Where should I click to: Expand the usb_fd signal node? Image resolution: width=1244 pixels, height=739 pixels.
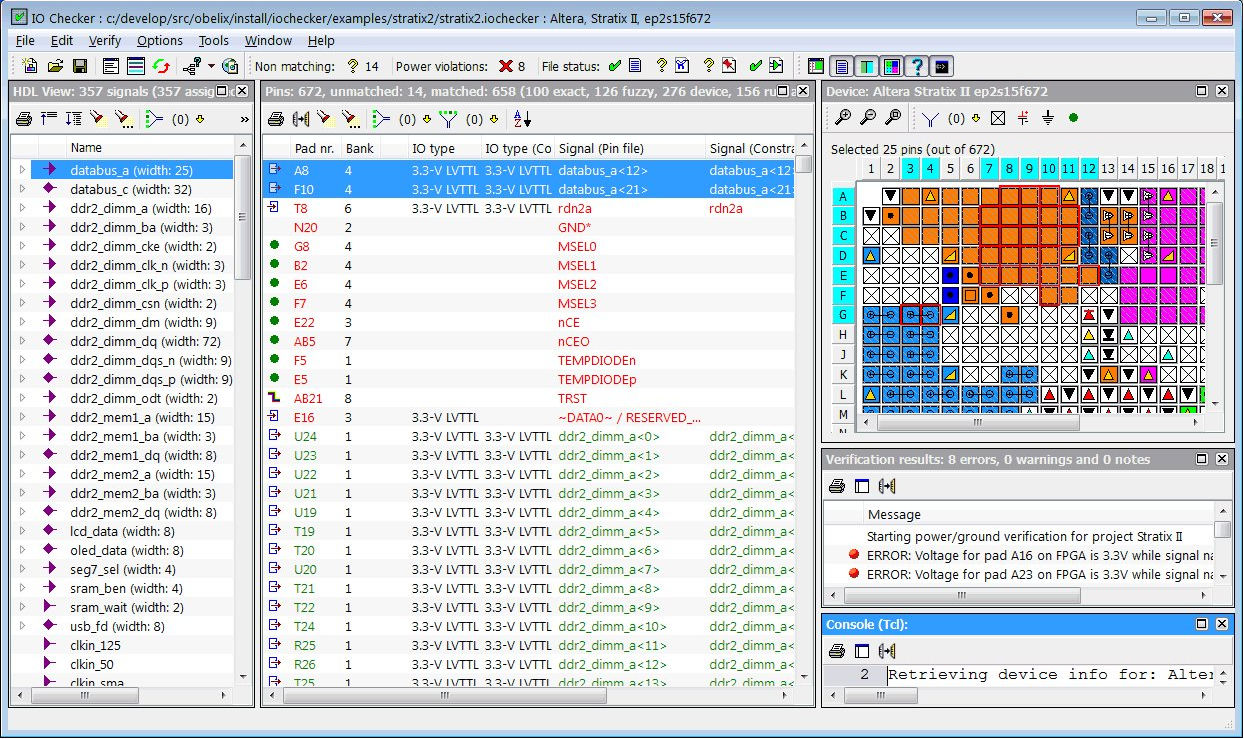click(22, 626)
